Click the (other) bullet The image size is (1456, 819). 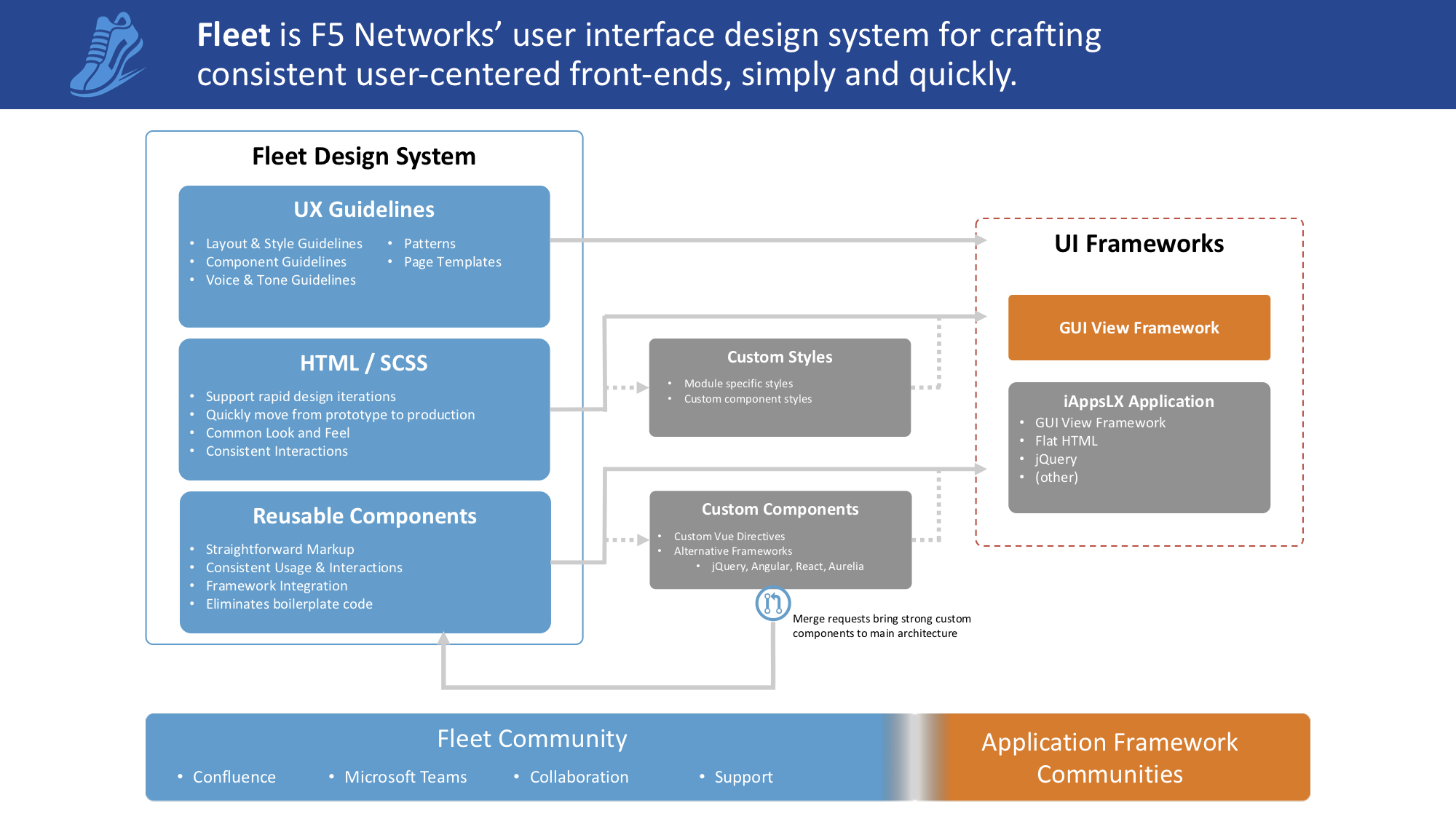pos(1056,477)
